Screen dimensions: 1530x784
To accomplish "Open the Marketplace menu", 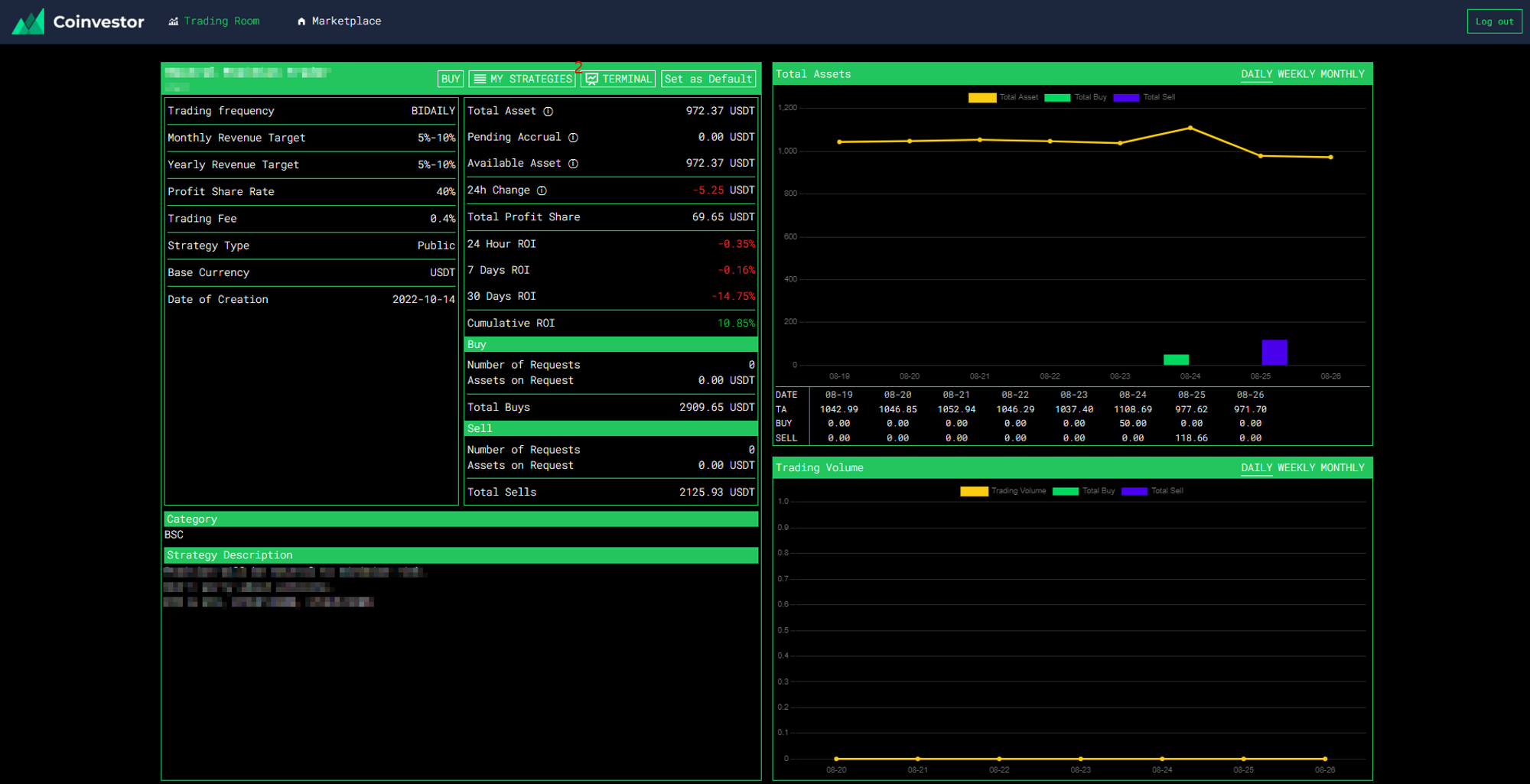I will 339,21.
